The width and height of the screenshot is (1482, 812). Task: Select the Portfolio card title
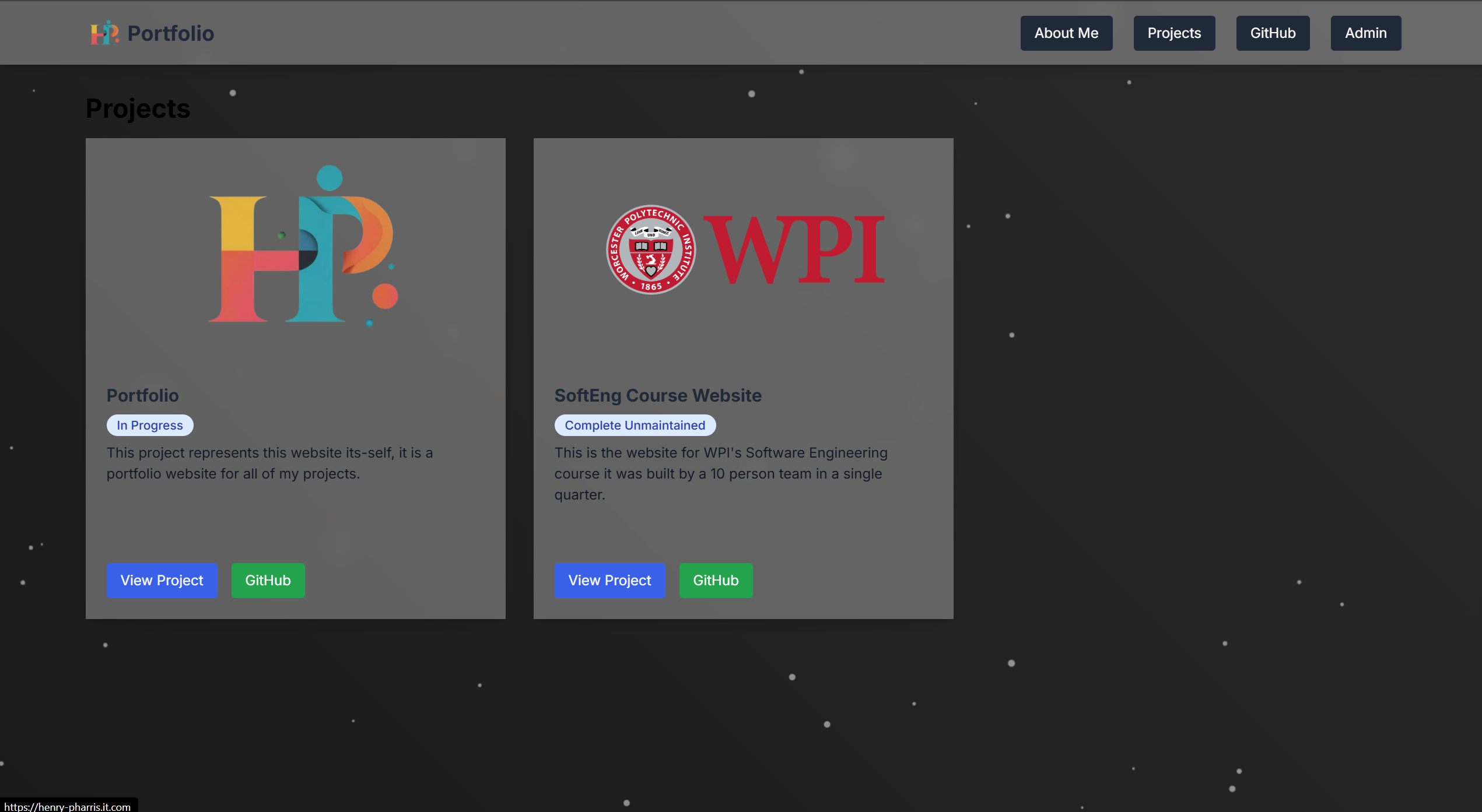(x=142, y=395)
